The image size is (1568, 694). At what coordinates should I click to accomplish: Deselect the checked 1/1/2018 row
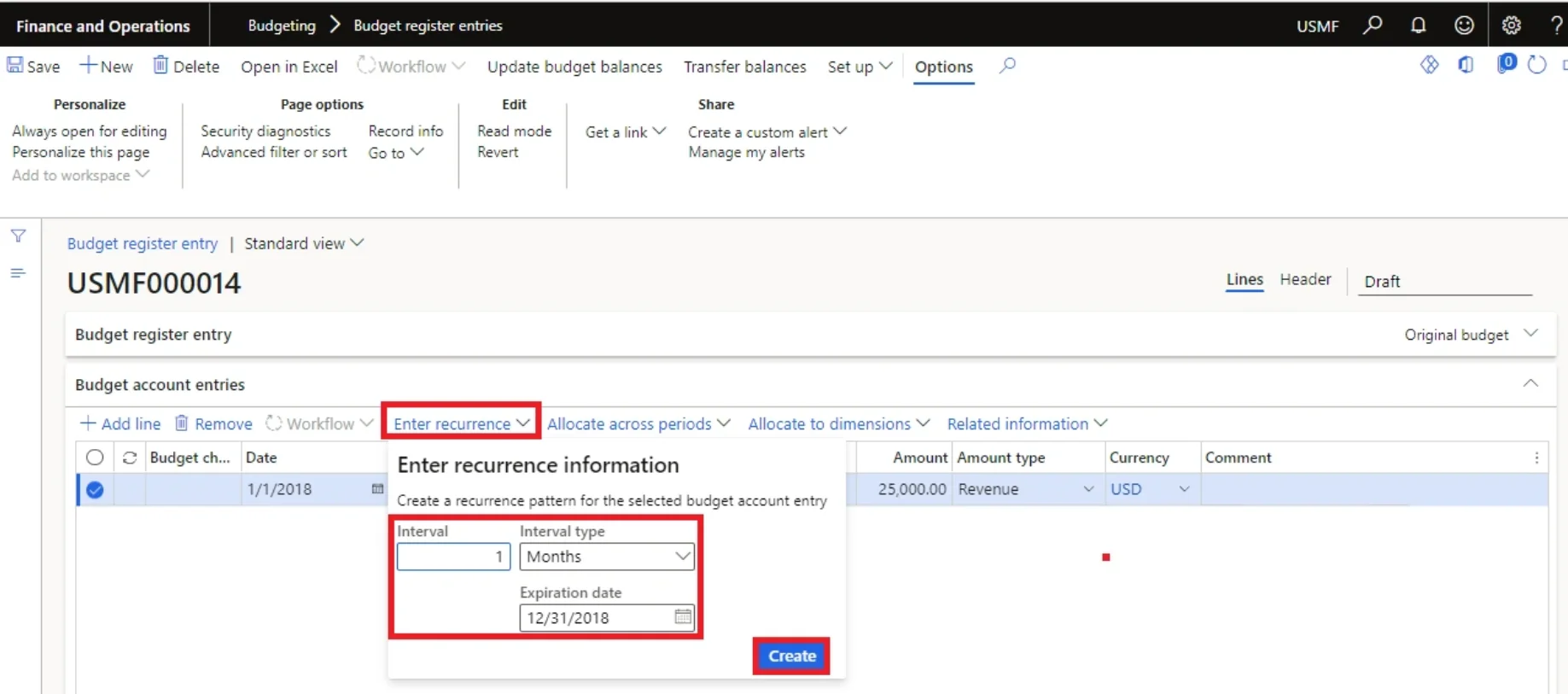(x=95, y=489)
